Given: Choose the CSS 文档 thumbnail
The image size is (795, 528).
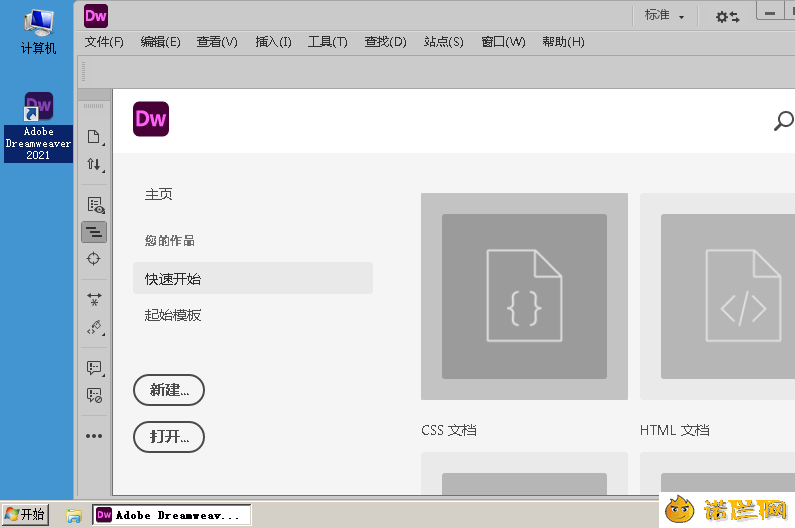Looking at the screenshot, I should tap(524, 296).
